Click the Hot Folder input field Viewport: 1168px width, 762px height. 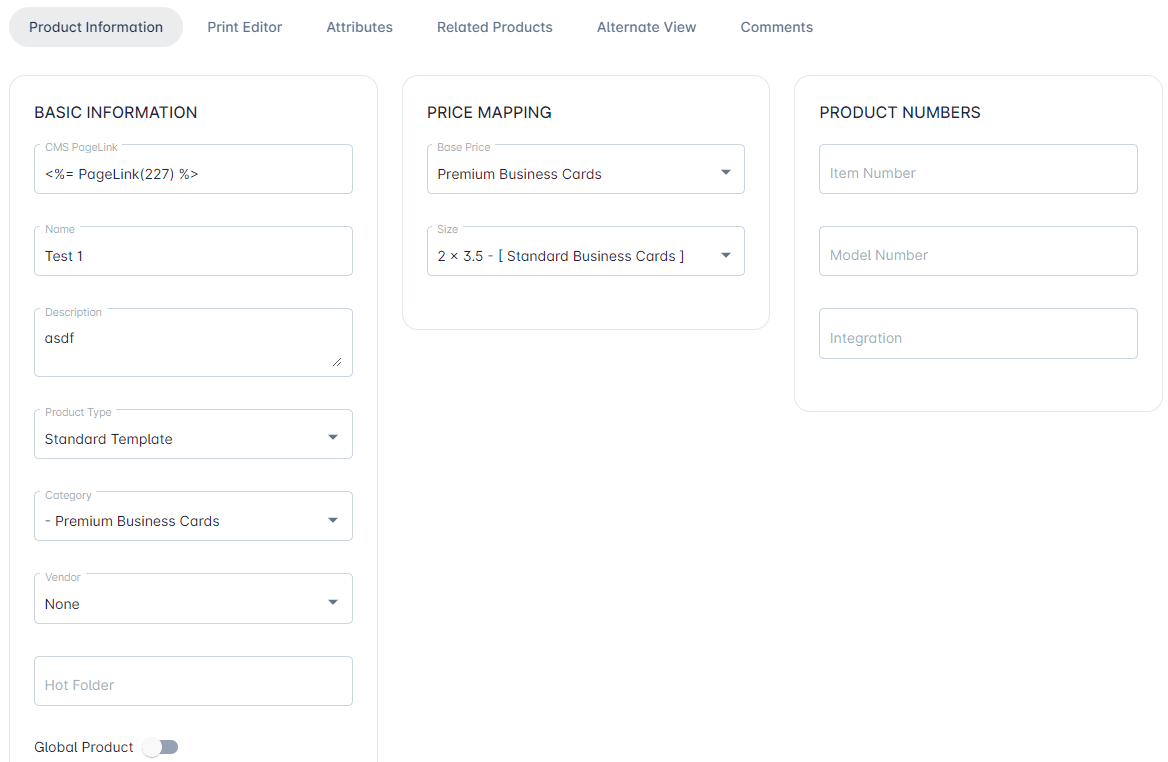coord(193,684)
